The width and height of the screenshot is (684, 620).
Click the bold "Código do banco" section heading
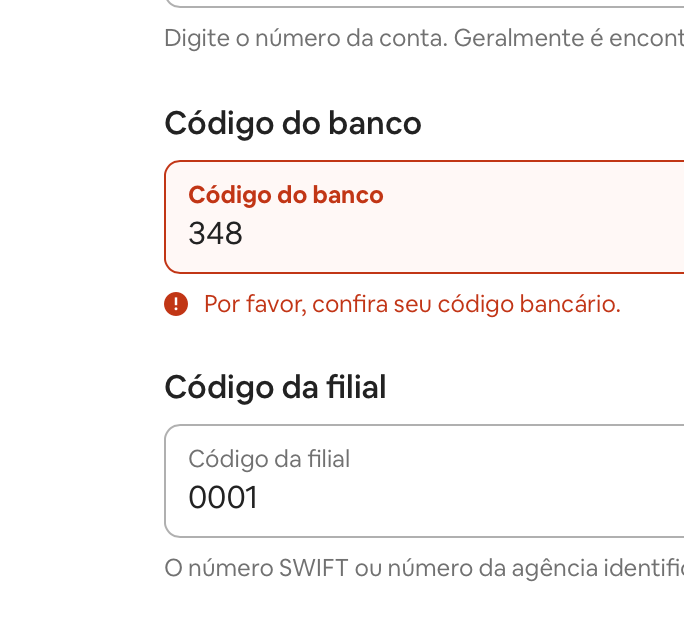click(x=293, y=124)
